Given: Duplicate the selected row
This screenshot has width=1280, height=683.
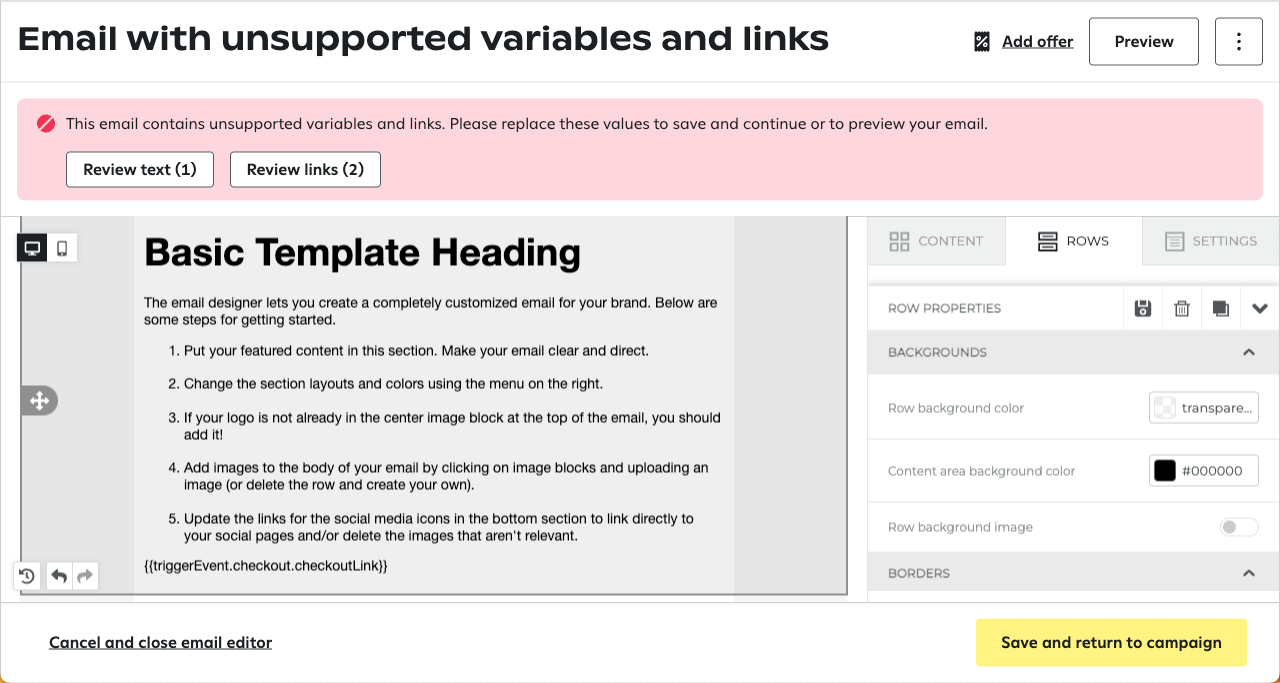Looking at the screenshot, I should [x=1220, y=308].
